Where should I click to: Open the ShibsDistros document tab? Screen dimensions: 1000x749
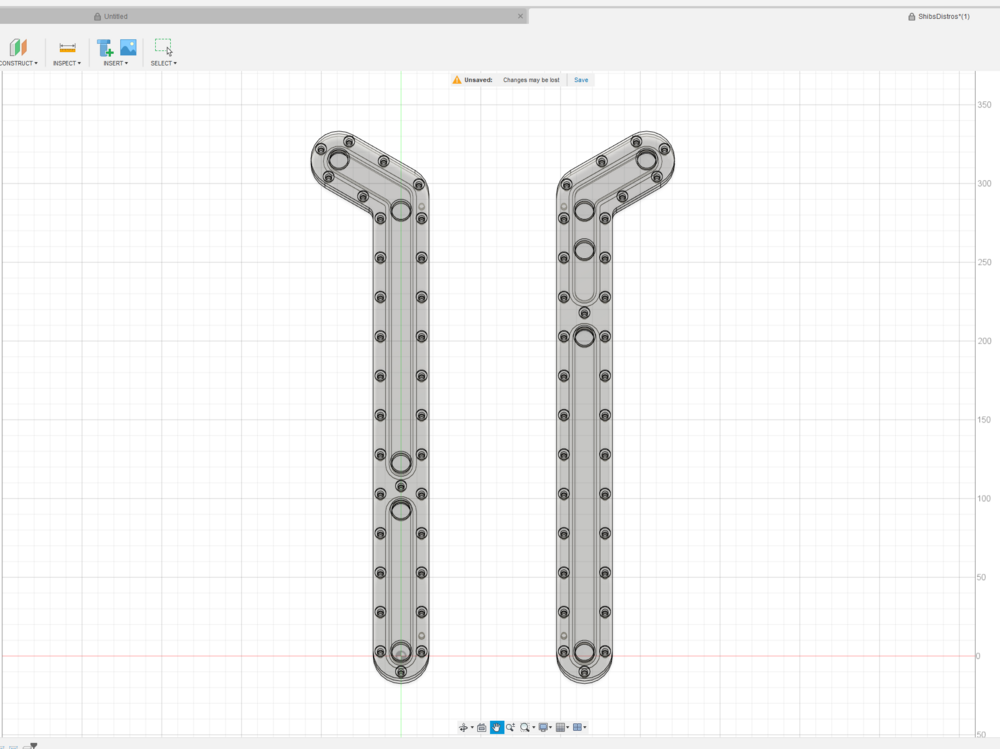coord(938,15)
